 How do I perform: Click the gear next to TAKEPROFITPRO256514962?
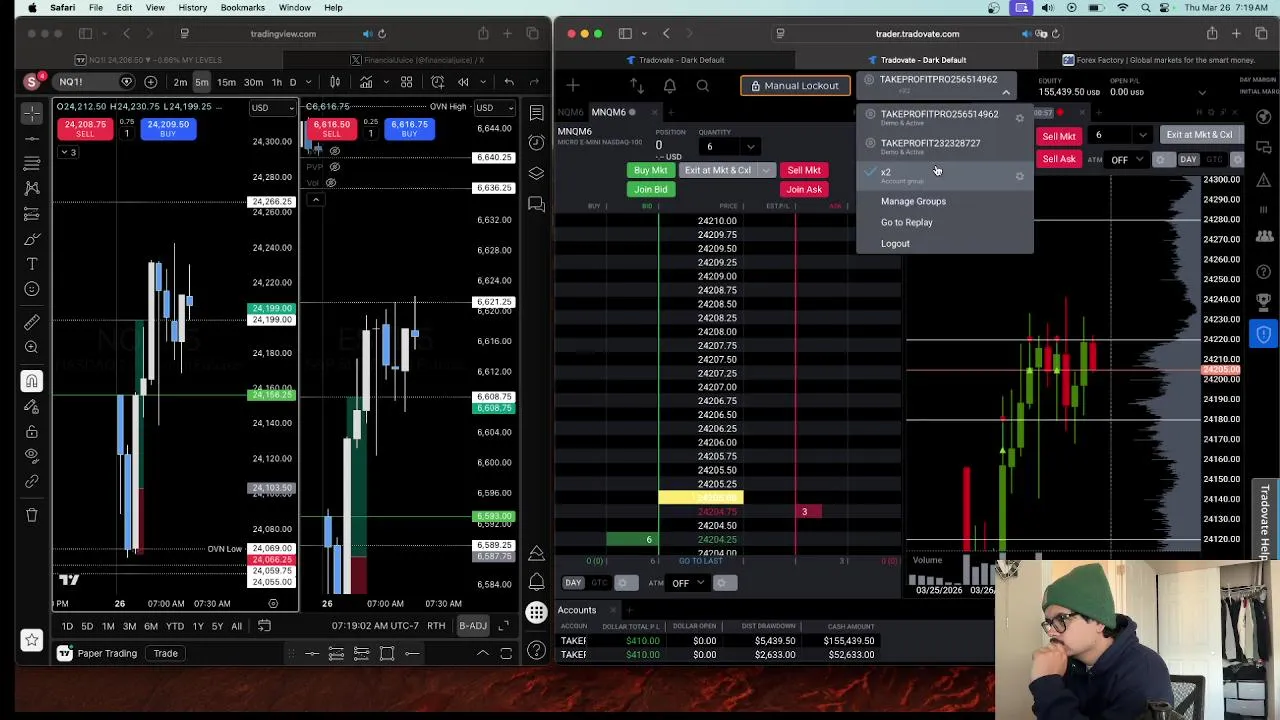[x=1020, y=118]
